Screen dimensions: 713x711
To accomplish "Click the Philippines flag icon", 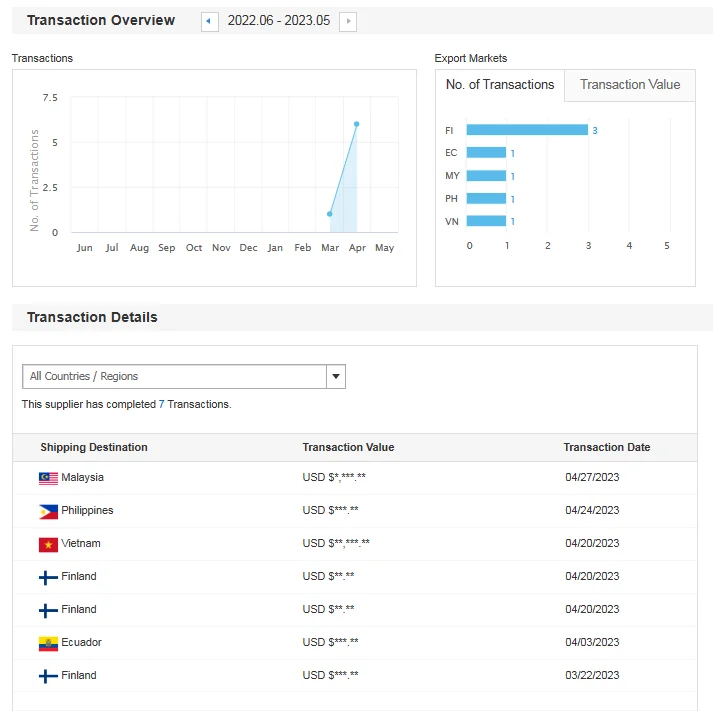I will tap(48, 511).
